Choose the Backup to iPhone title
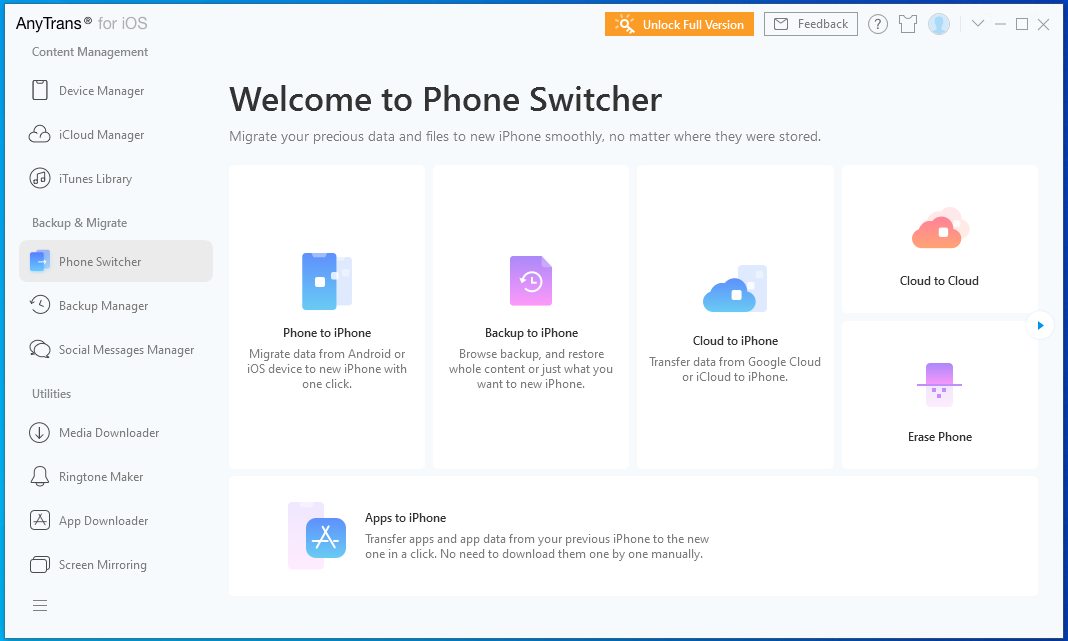The image size is (1068, 641). pos(531,333)
